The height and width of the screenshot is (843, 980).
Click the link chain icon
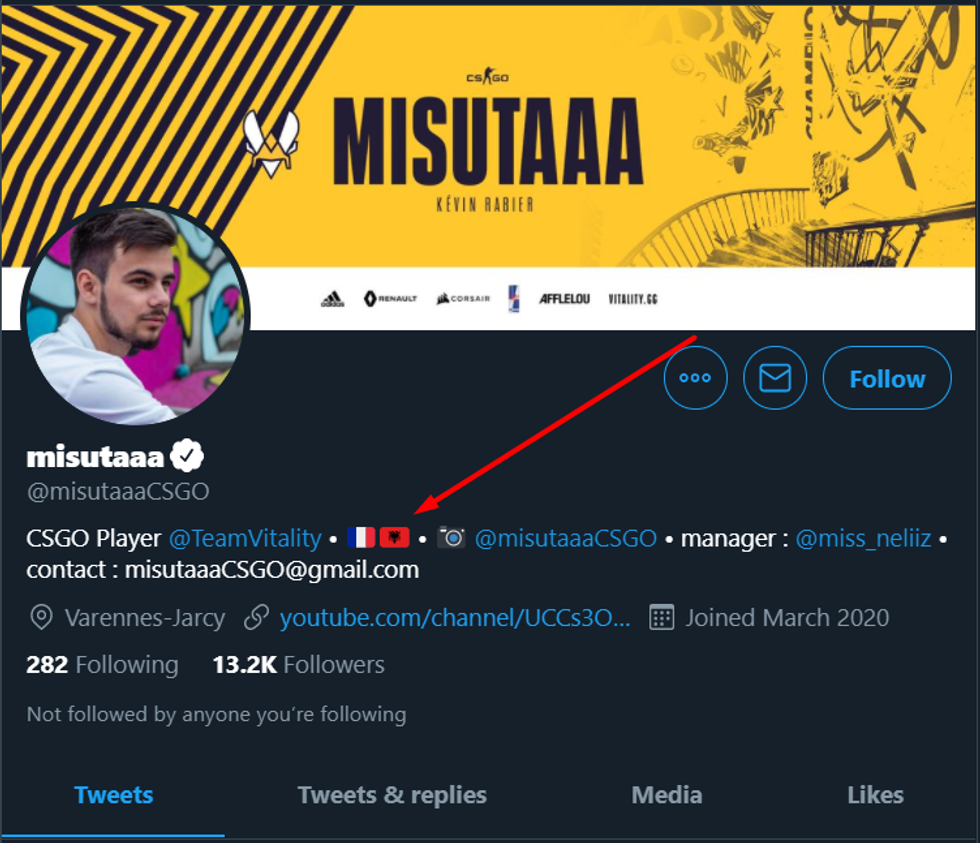tap(257, 618)
